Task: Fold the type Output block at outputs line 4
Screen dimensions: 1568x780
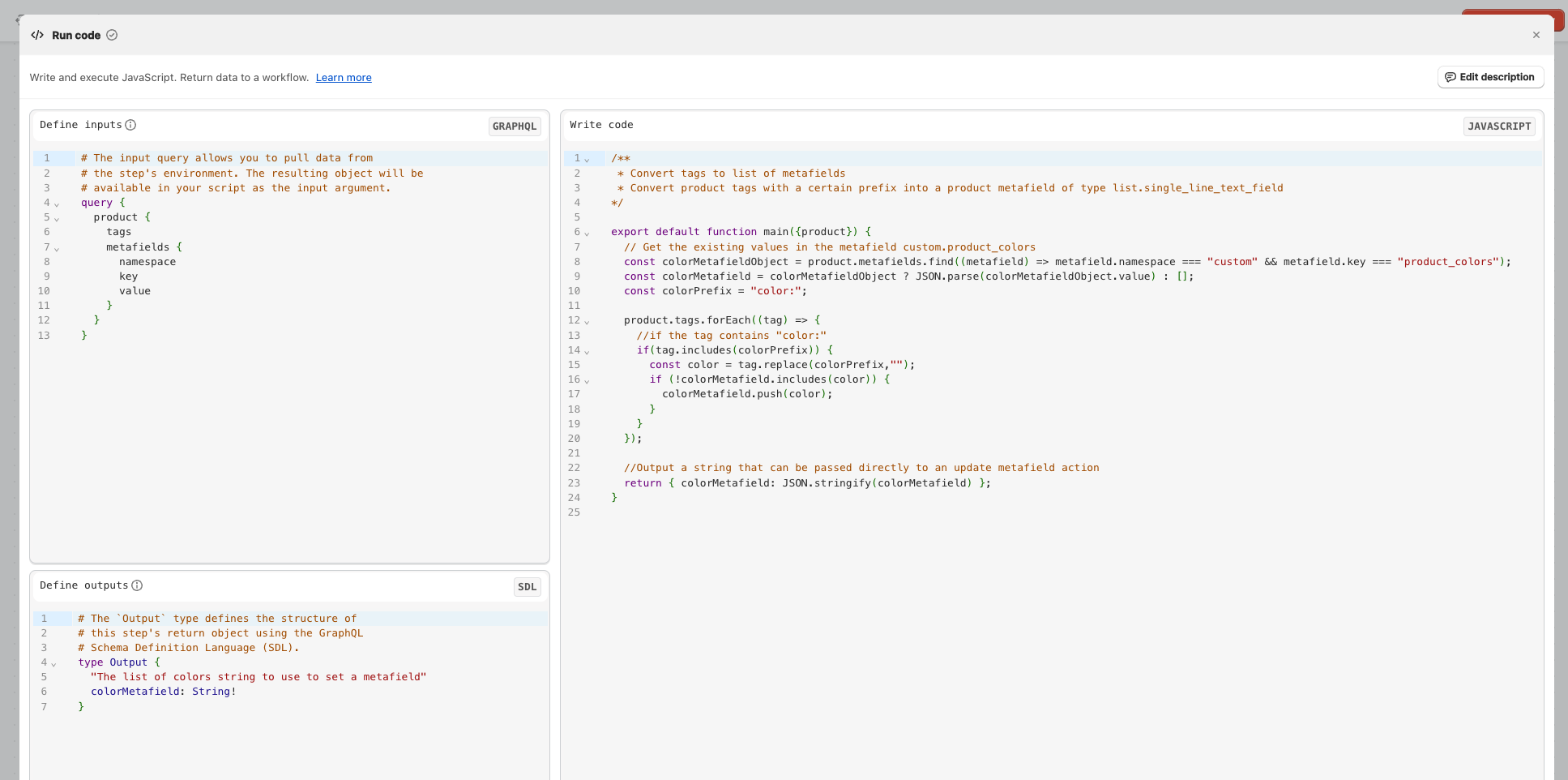Action: (x=53, y=663)
